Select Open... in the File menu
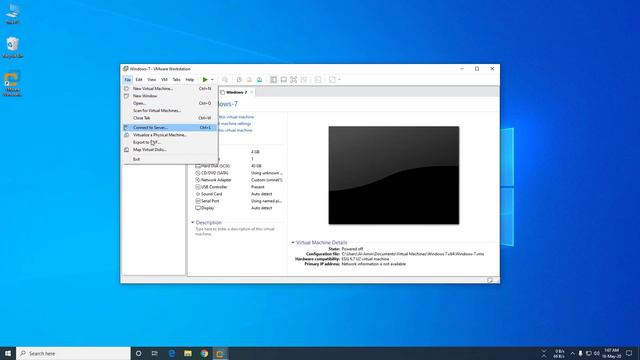 point(170,103)
